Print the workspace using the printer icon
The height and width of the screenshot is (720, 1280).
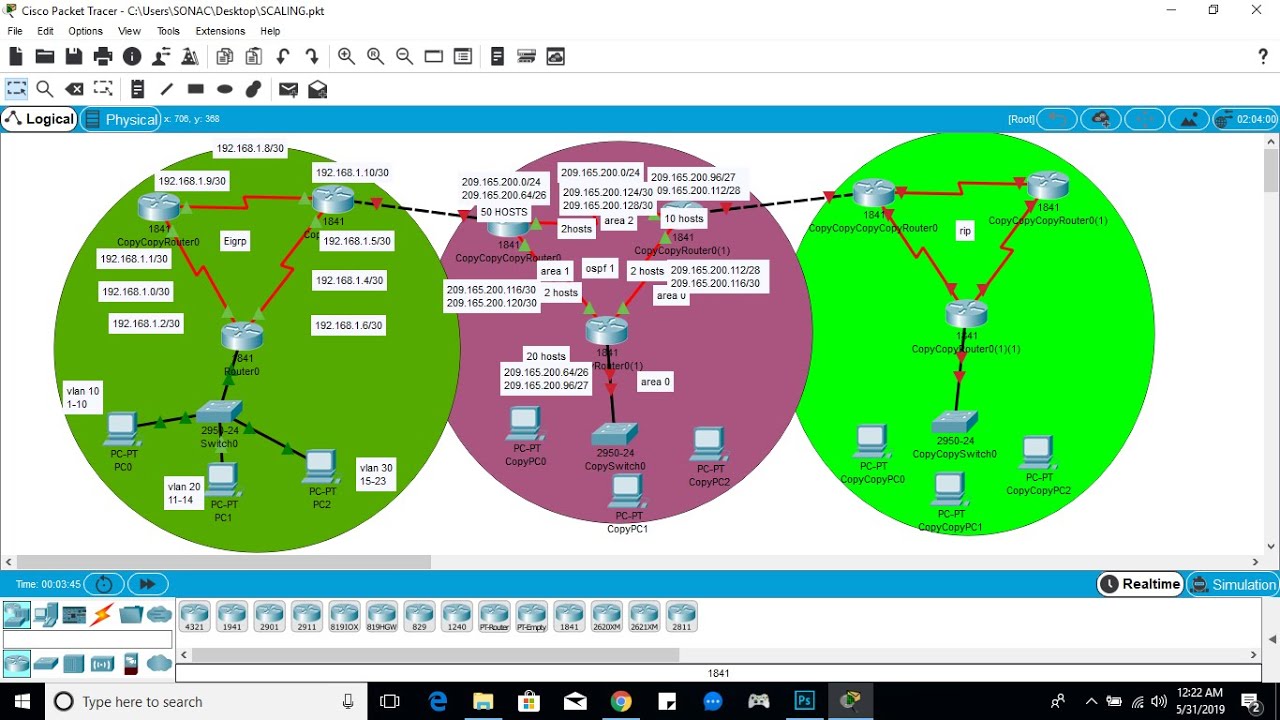[x=103, y=57]
